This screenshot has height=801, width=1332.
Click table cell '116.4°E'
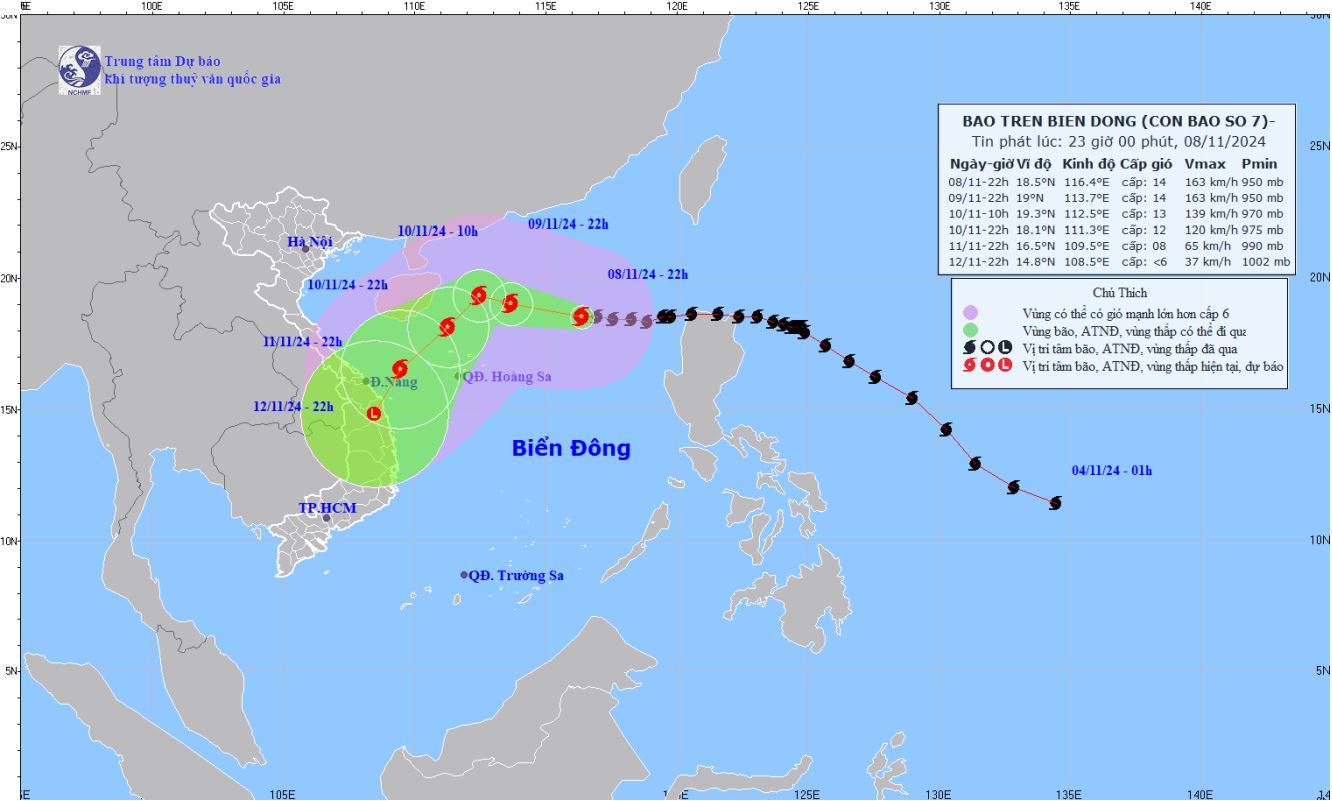click(1088, 182)
